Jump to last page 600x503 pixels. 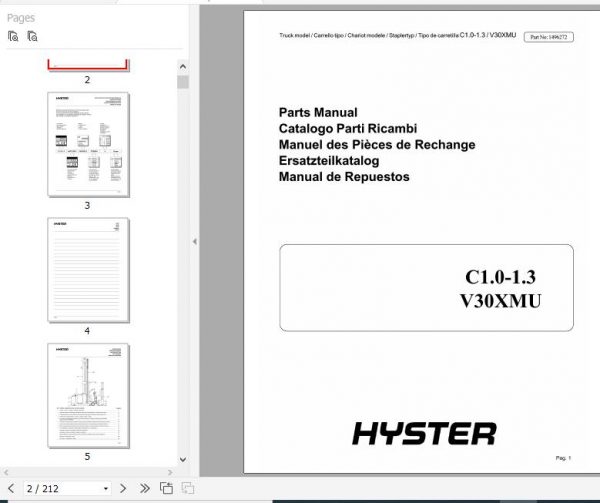(x=145, y=488)
